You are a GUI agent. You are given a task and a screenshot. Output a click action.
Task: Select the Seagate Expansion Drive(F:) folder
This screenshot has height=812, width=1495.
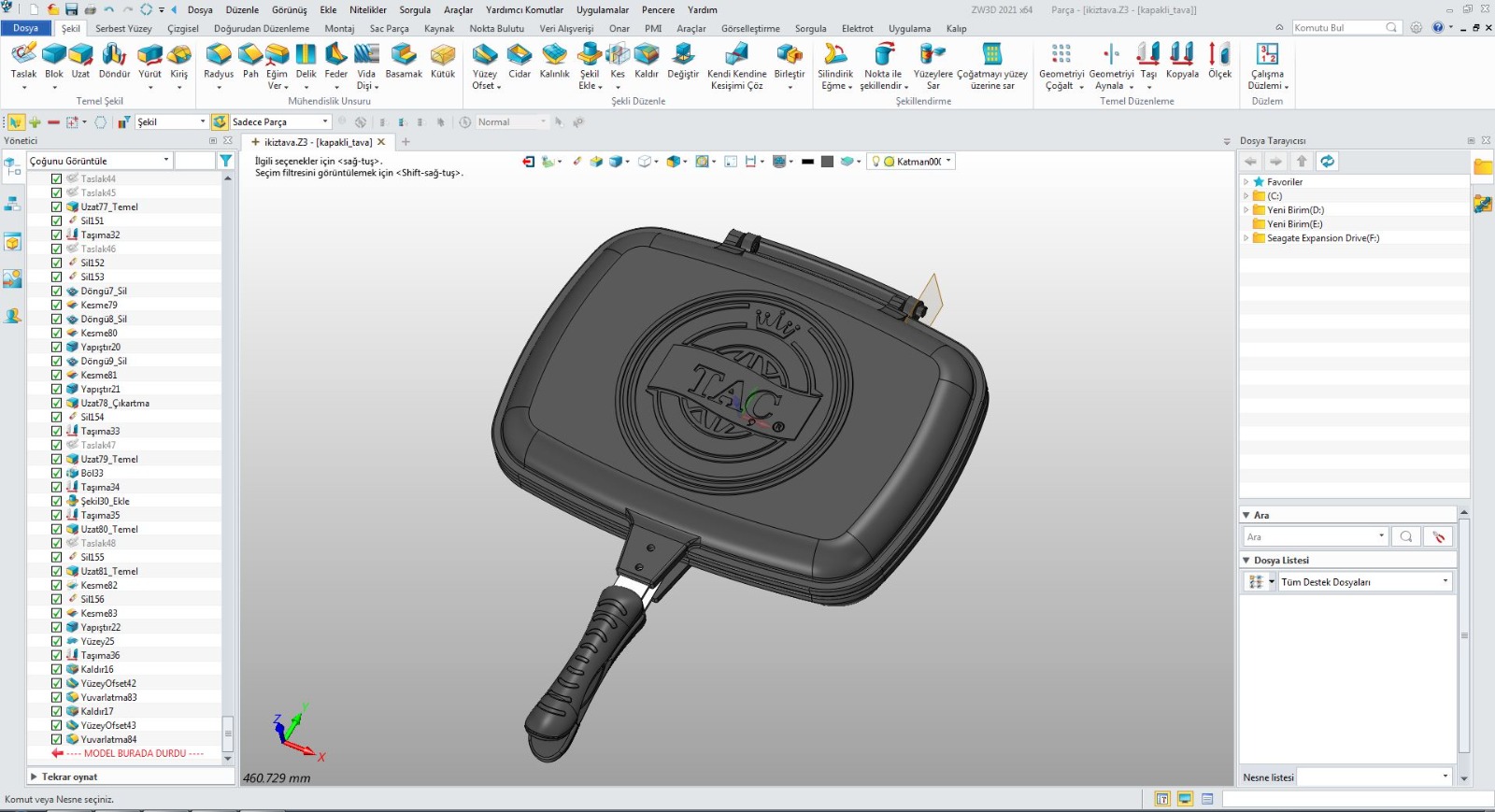click(1322, 238)
